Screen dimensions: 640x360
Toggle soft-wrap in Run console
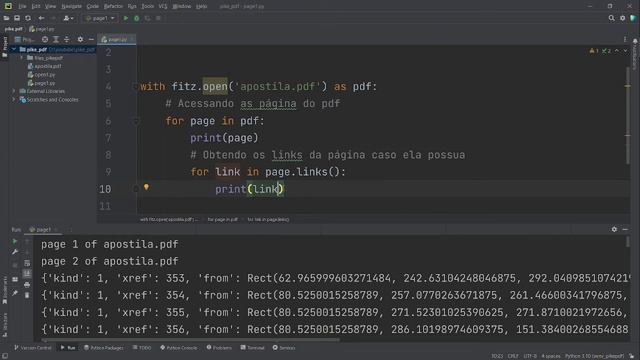tap(27, 263)
